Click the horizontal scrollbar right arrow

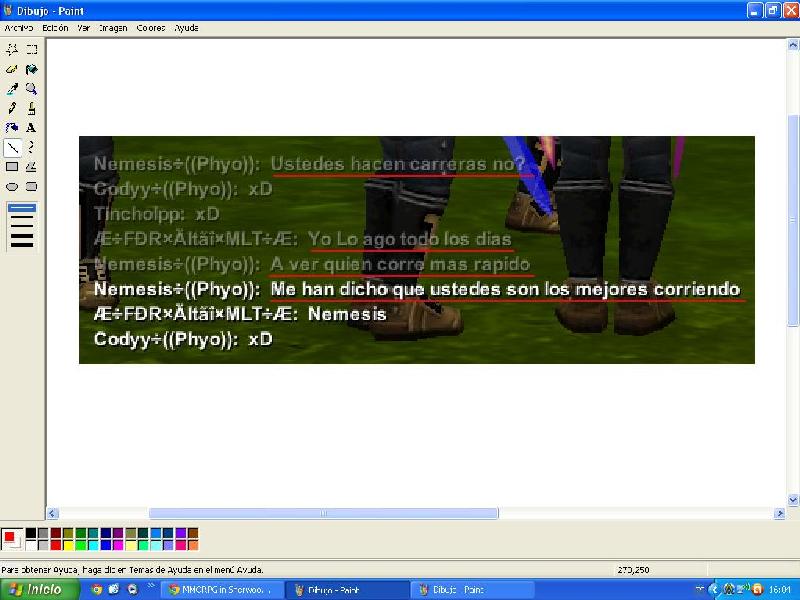(779, 513)
